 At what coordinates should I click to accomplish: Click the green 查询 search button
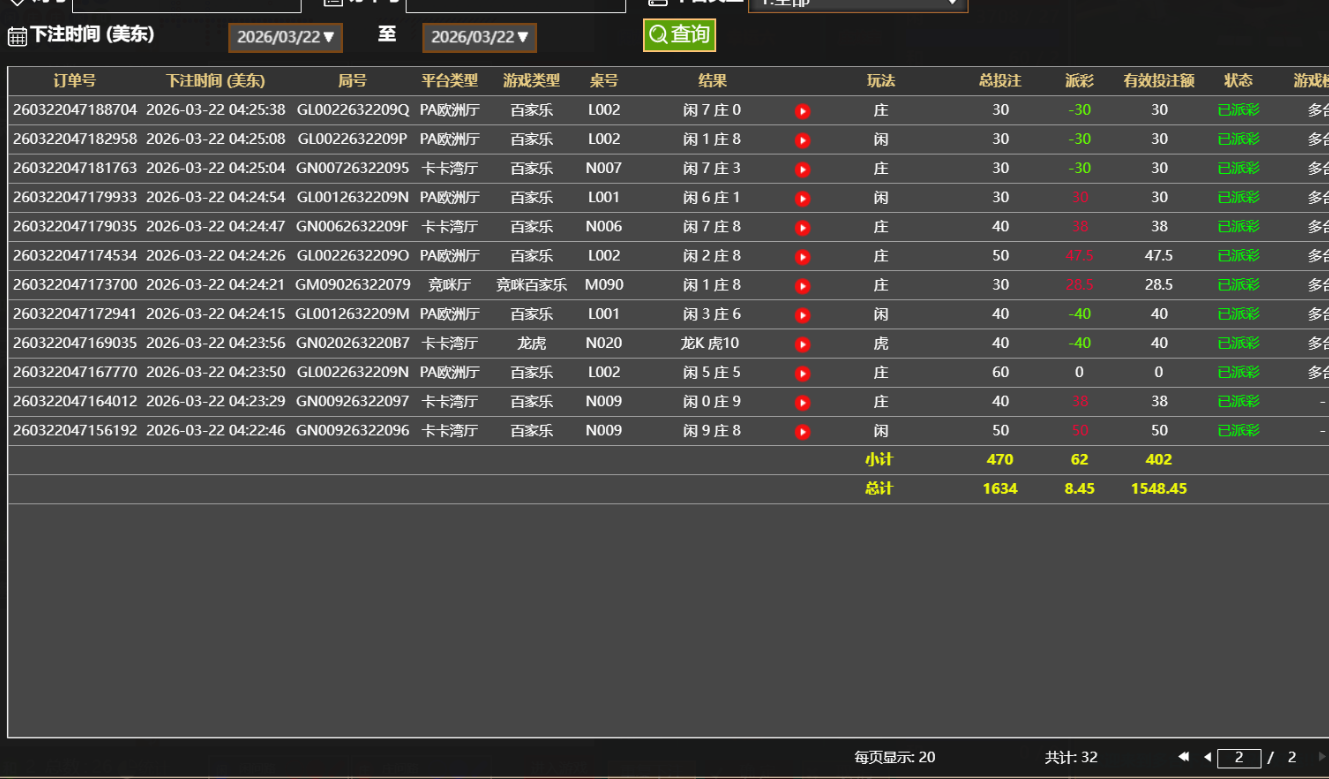tap(679, 35)
